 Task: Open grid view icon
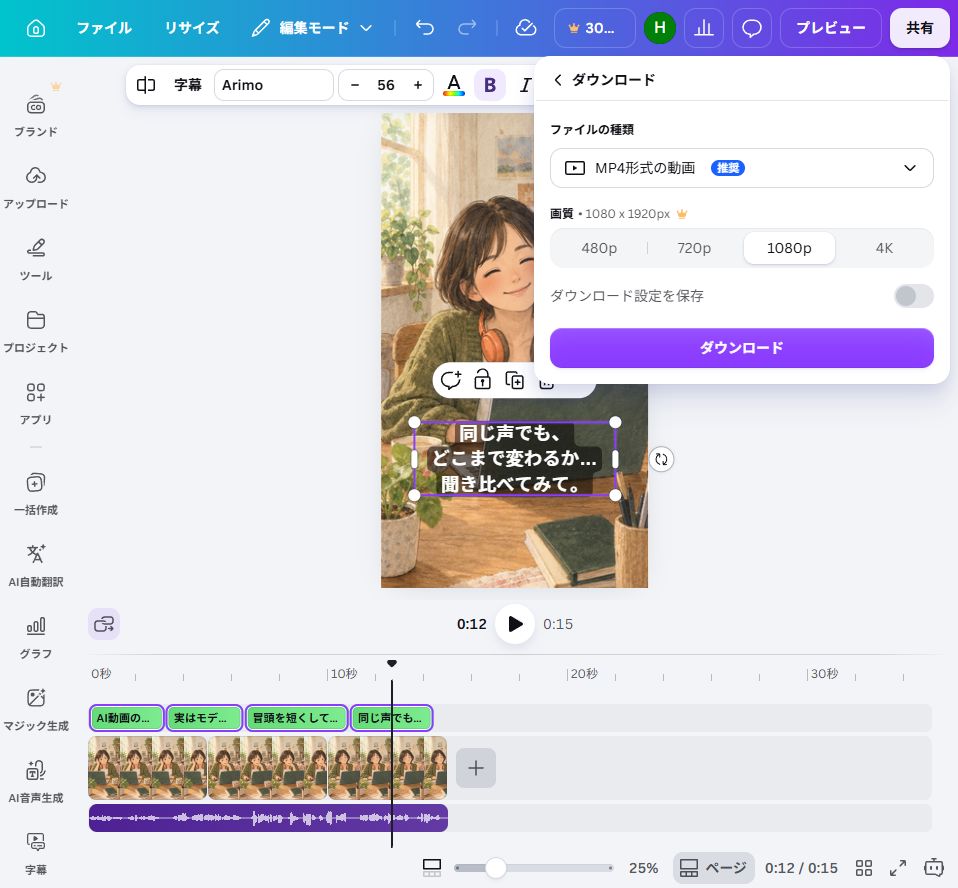pos(864,868)
